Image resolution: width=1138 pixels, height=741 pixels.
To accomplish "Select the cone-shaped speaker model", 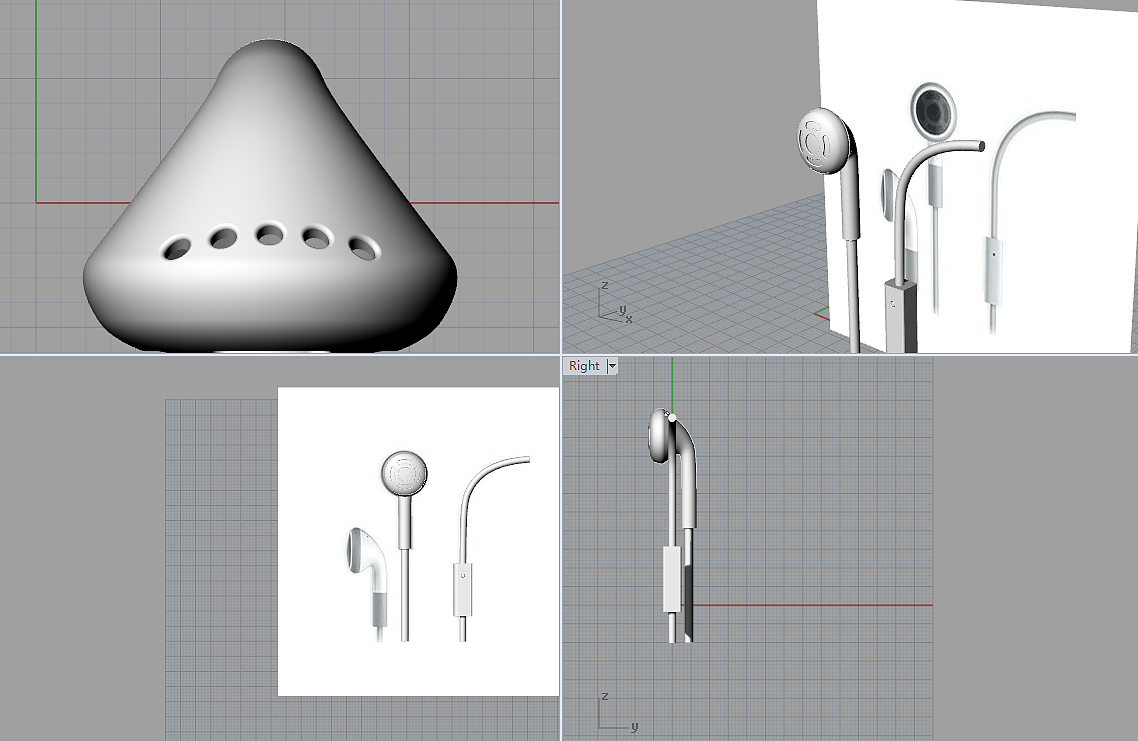I will [270, 195].
